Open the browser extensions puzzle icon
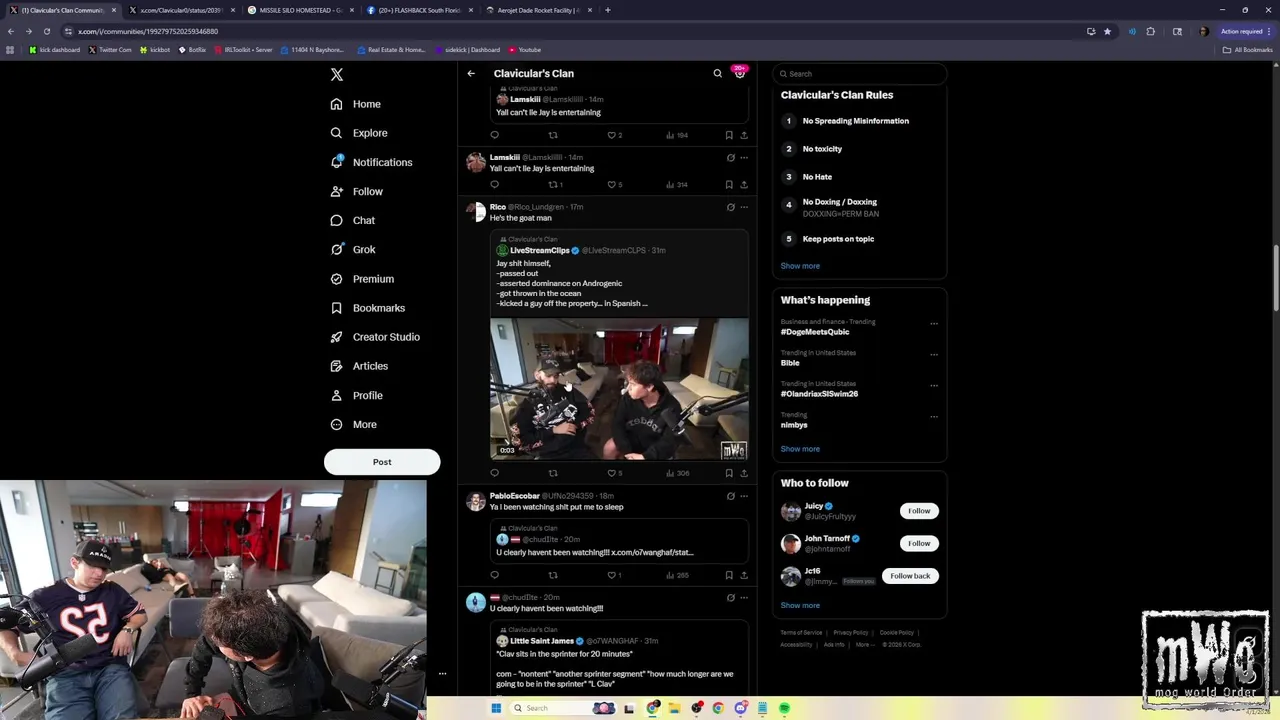Viewport: 1280px width, 720px height. 1150,31
